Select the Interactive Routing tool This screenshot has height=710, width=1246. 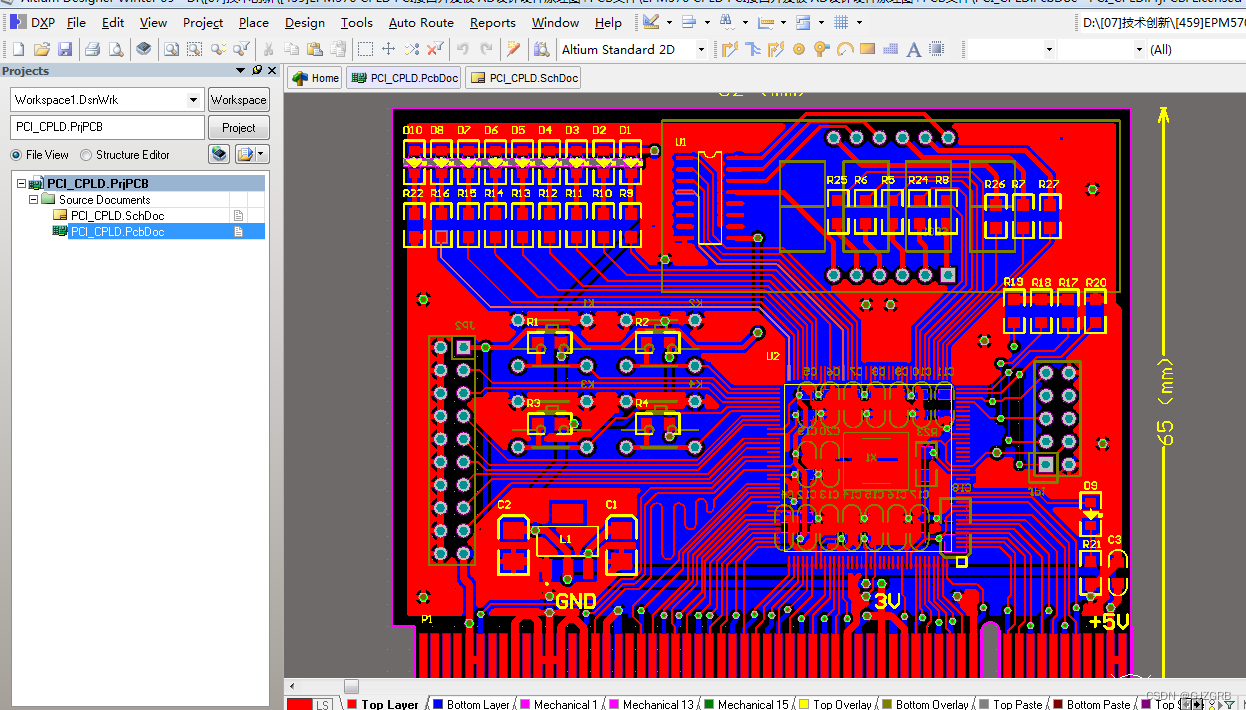pyautogui.click(x=728, y=48)
